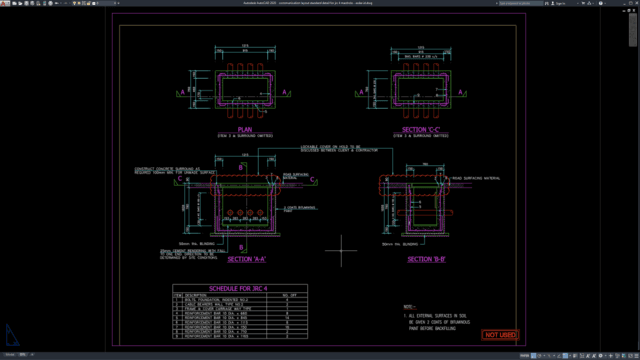
Task: Select the SECTION 'B-B' title text
Action: point(426,259)
